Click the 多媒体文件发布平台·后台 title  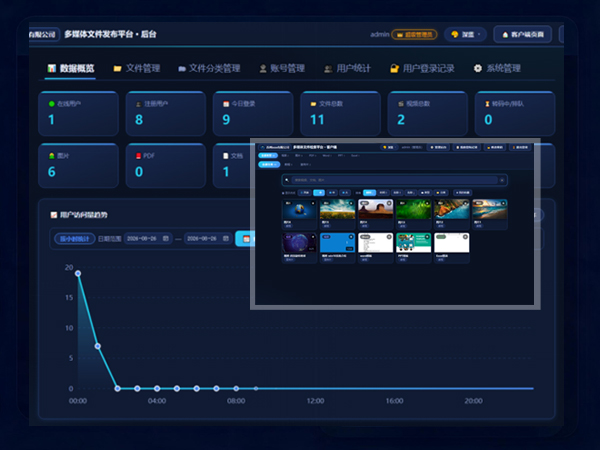[x=110, y=34]
